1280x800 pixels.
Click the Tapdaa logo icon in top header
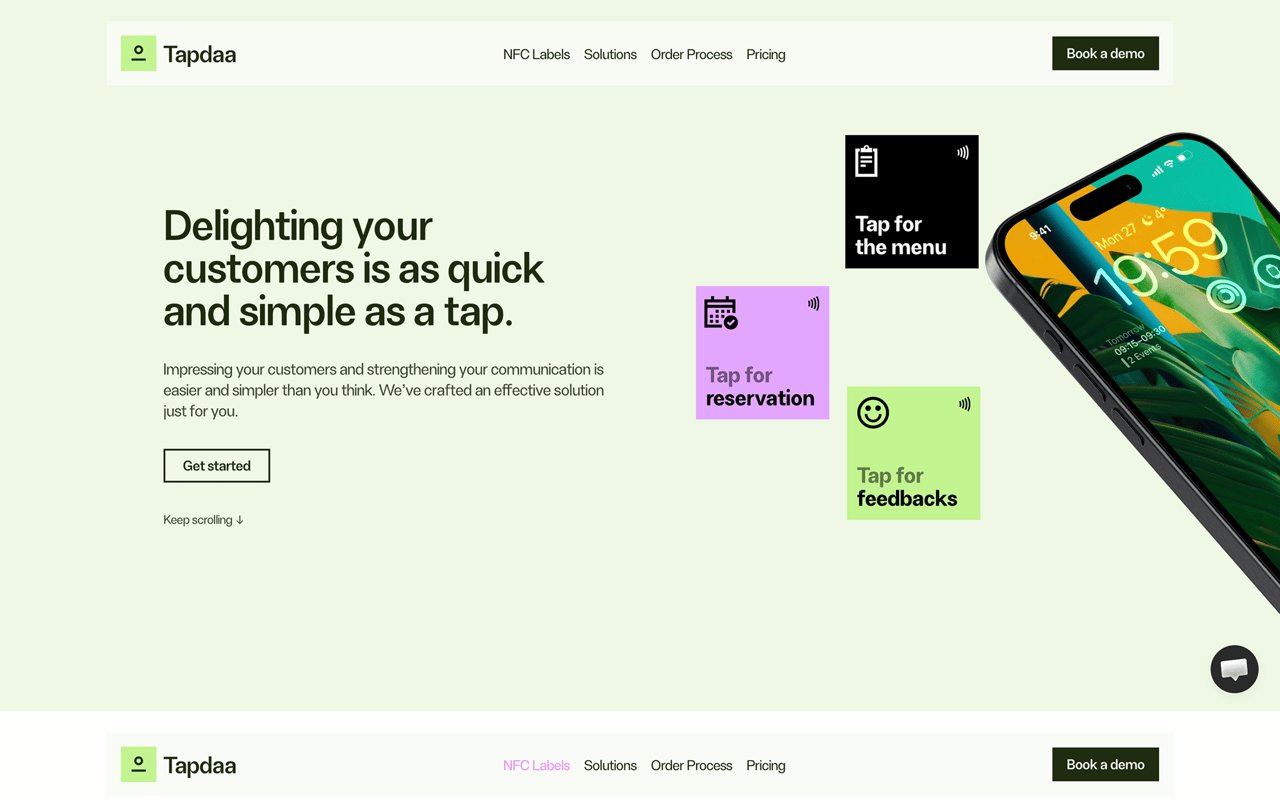pos(138,53)
